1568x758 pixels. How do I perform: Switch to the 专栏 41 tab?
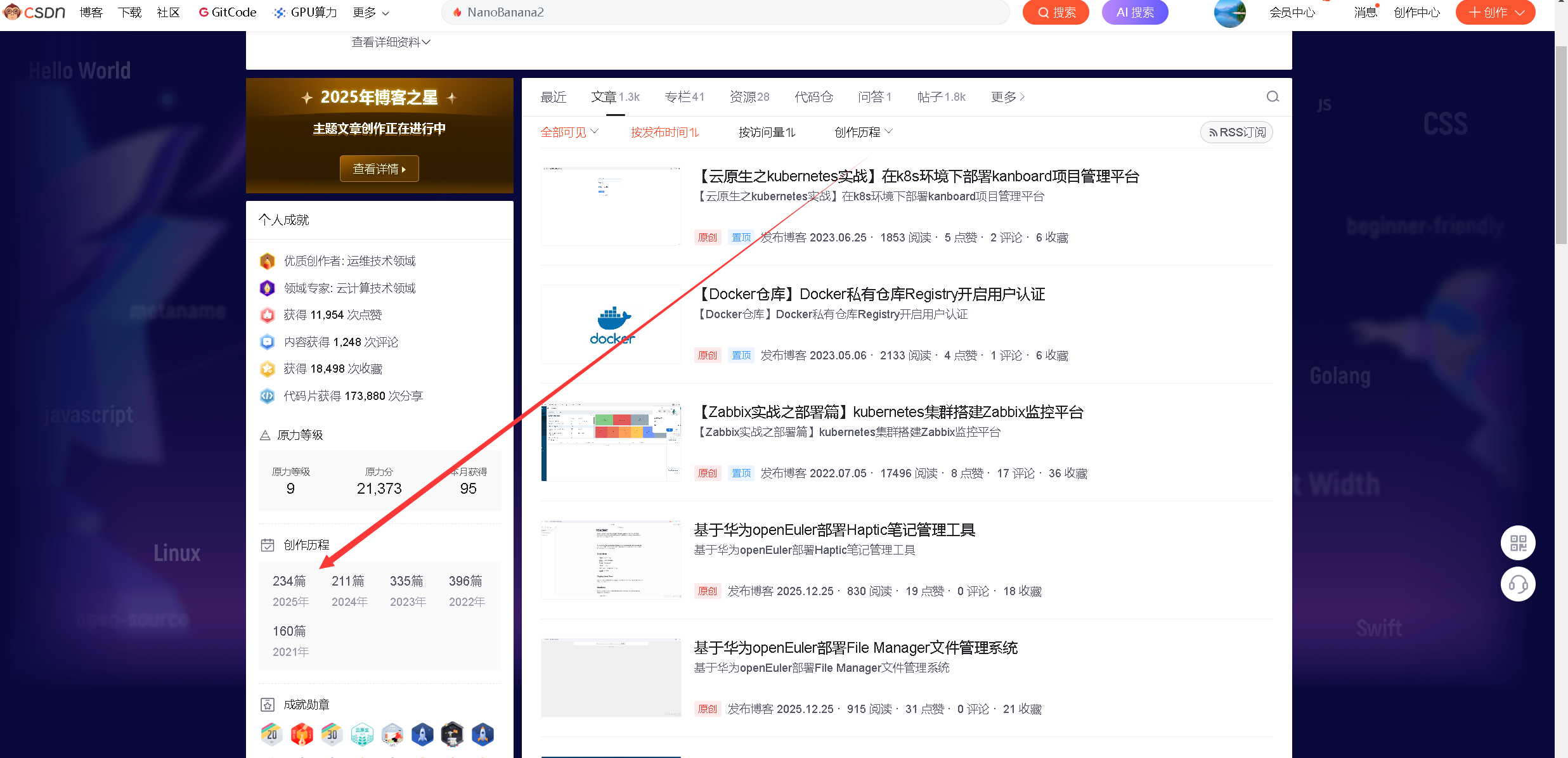click(x=684, y=97)
